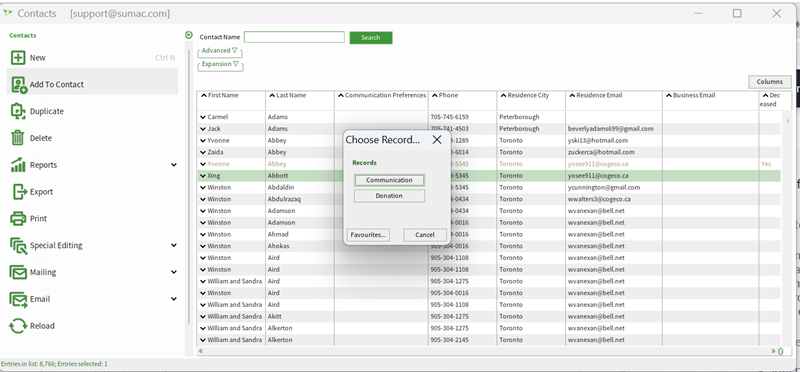Click the Special Editing icon

click(x=18, y=245)
